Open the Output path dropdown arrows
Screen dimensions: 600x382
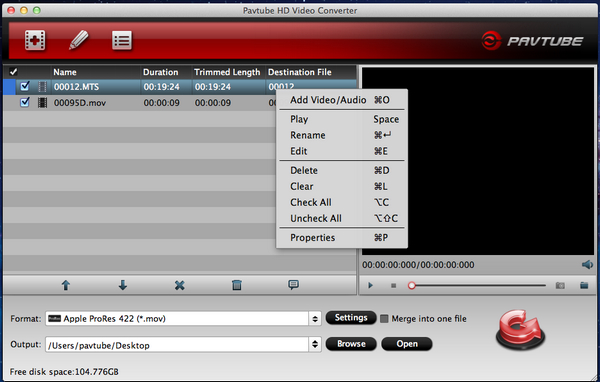pos(315,344)
